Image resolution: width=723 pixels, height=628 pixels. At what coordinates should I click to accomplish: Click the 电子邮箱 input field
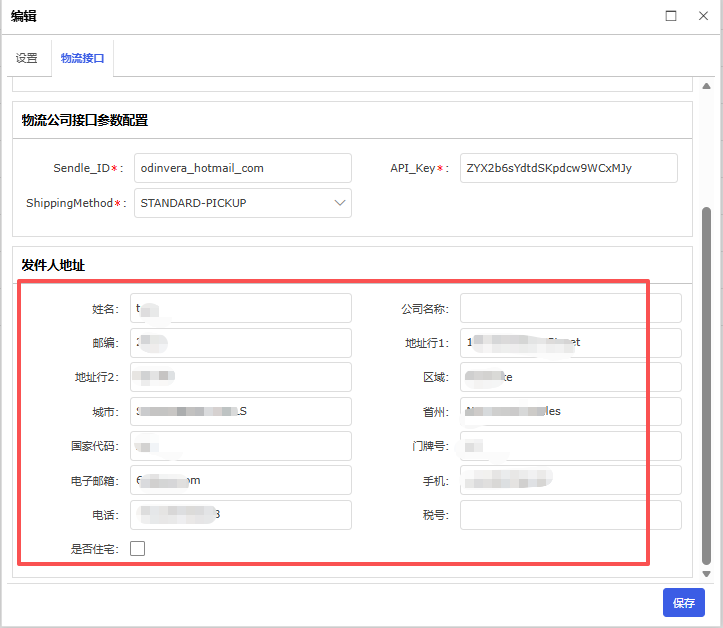242,480
